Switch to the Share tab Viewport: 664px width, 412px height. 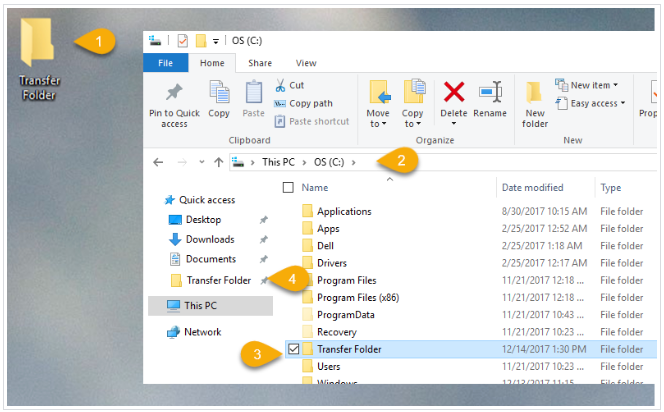click(260, 63)
